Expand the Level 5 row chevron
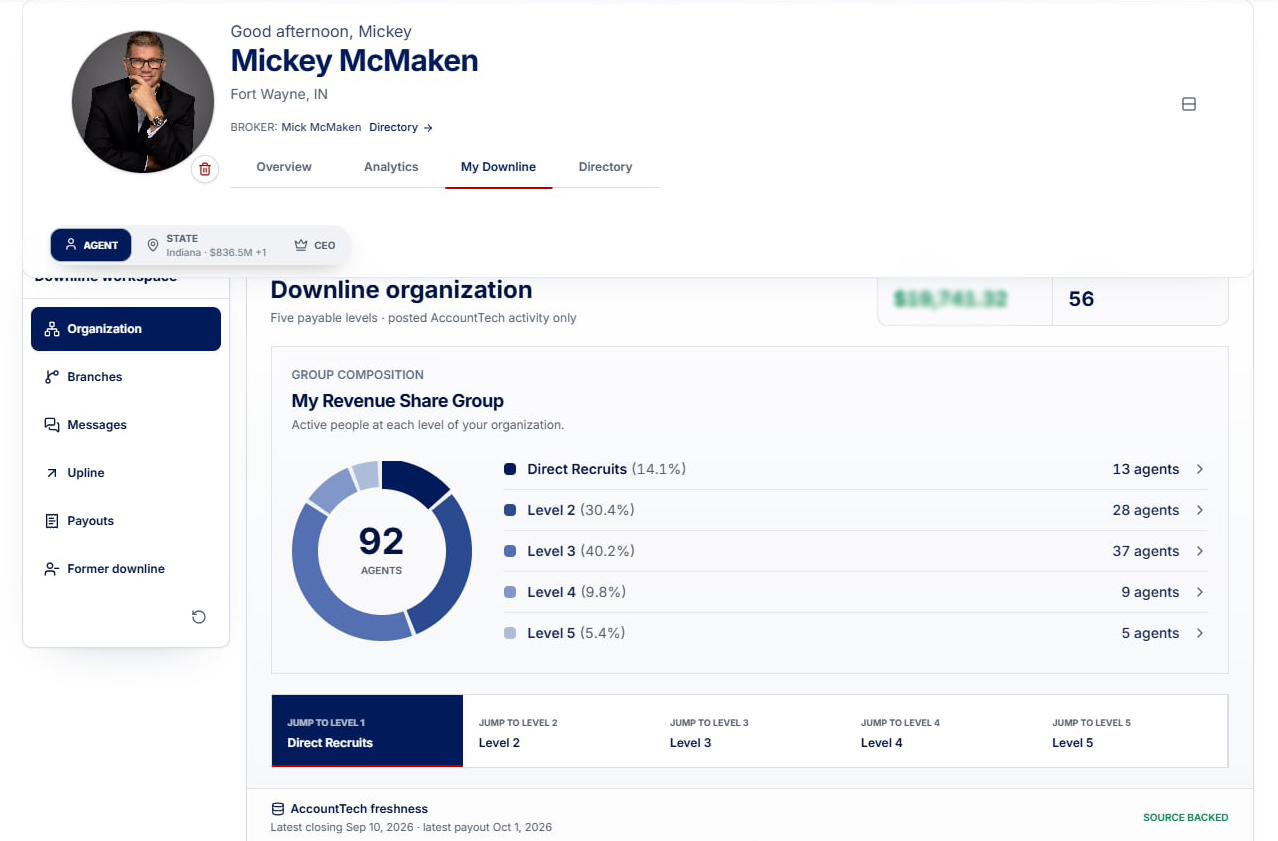The height and width of the screenshot is (841, 1278). pos(1200,633)
